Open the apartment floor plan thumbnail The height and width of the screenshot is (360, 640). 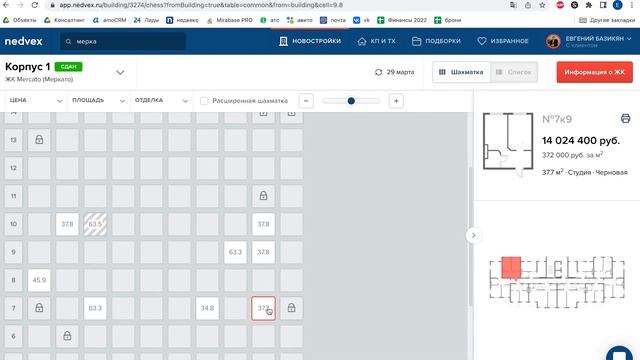[508, 143]
